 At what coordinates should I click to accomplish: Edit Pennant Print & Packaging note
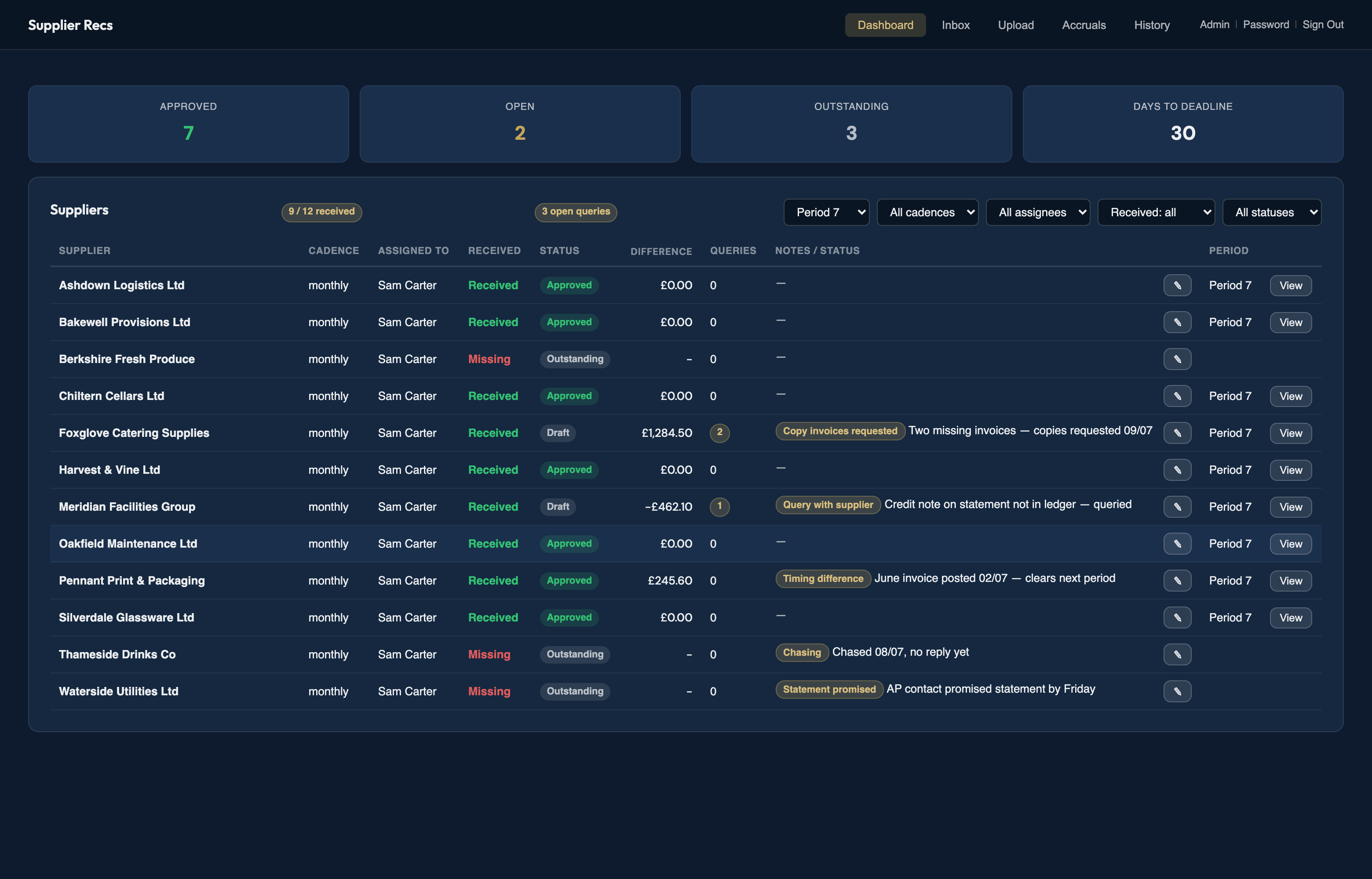coord(1177,581)
